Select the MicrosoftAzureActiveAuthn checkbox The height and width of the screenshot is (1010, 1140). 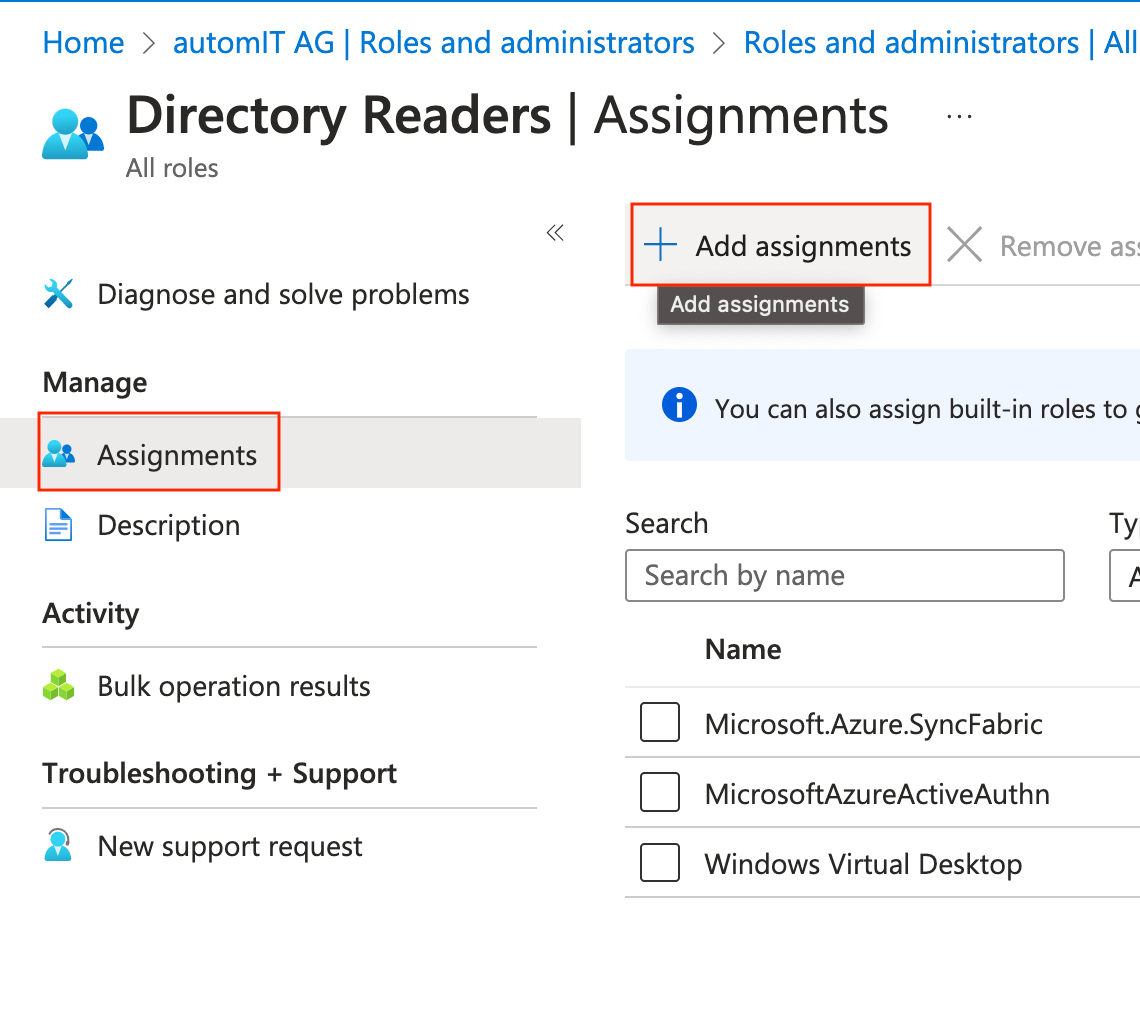click(x=660, y=794)
